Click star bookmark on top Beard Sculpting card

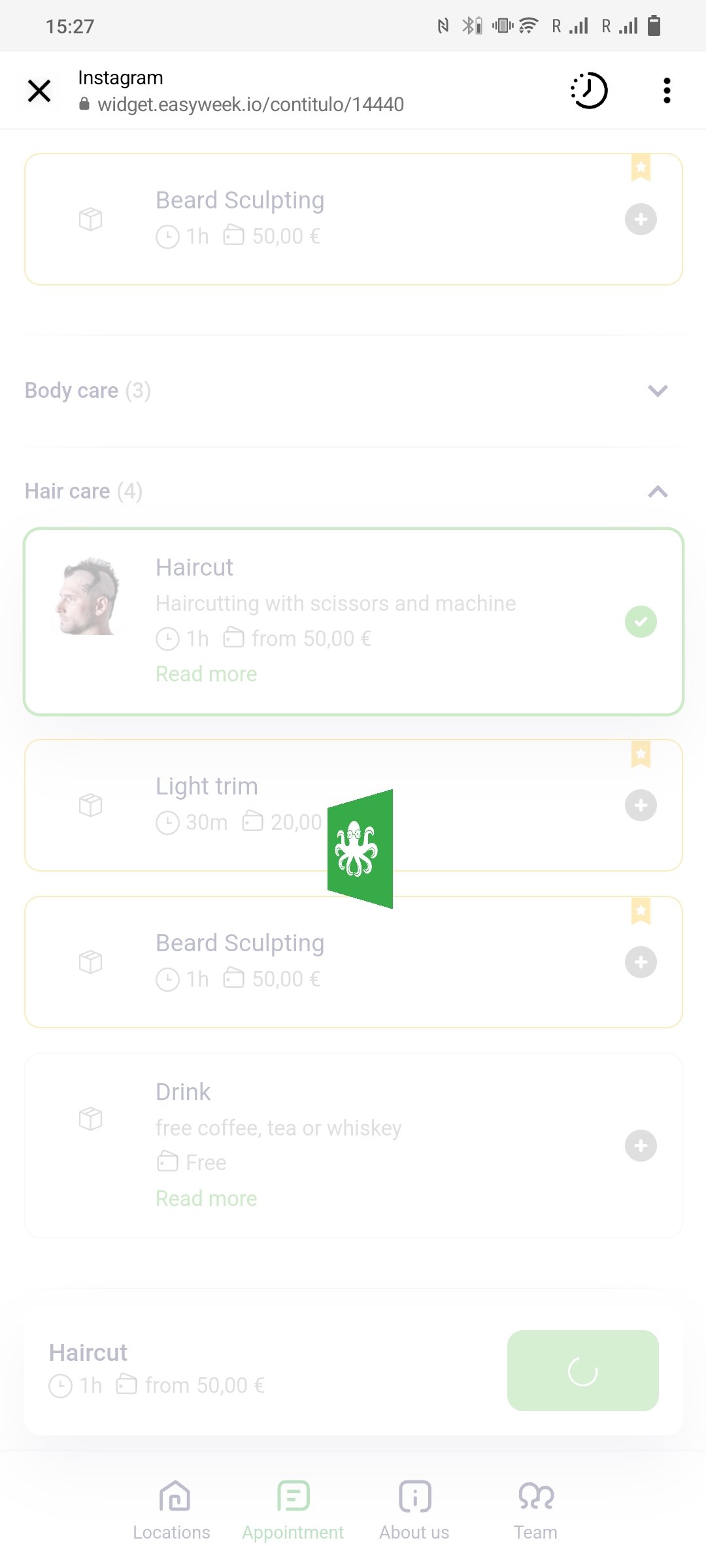coord(641,167)
